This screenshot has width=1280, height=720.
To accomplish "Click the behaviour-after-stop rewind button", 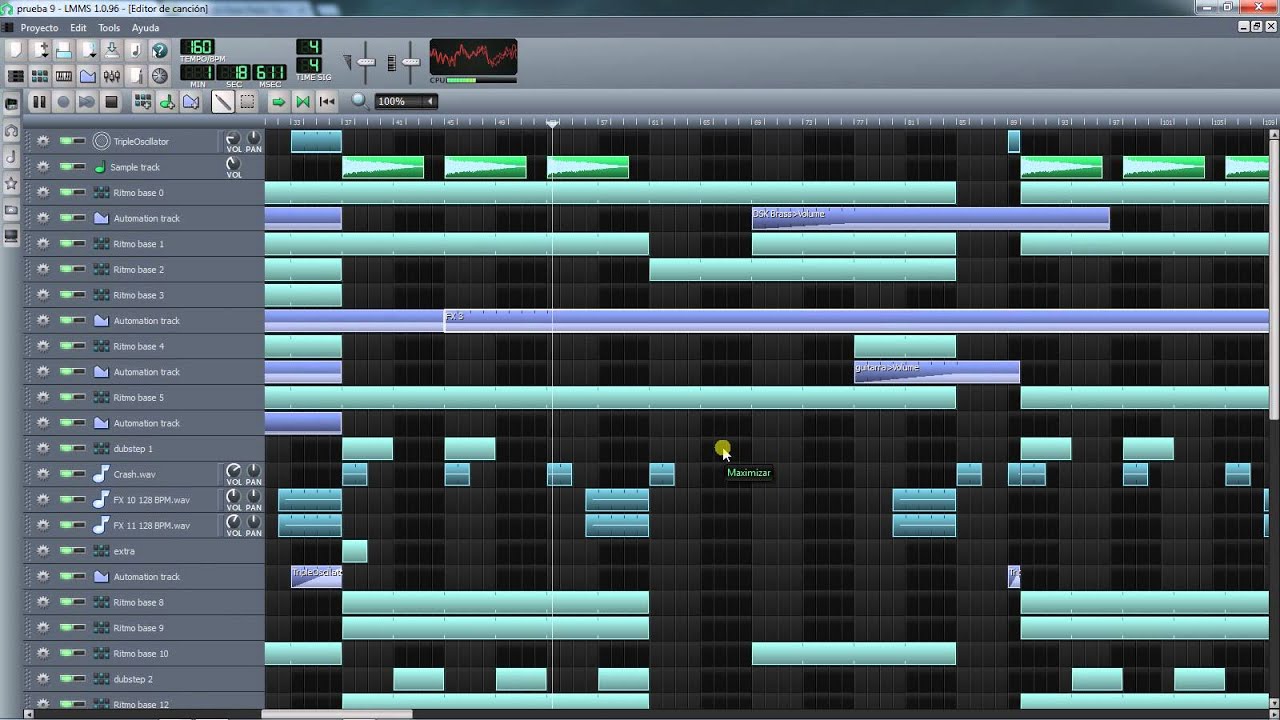I will [x=327, y=101].
